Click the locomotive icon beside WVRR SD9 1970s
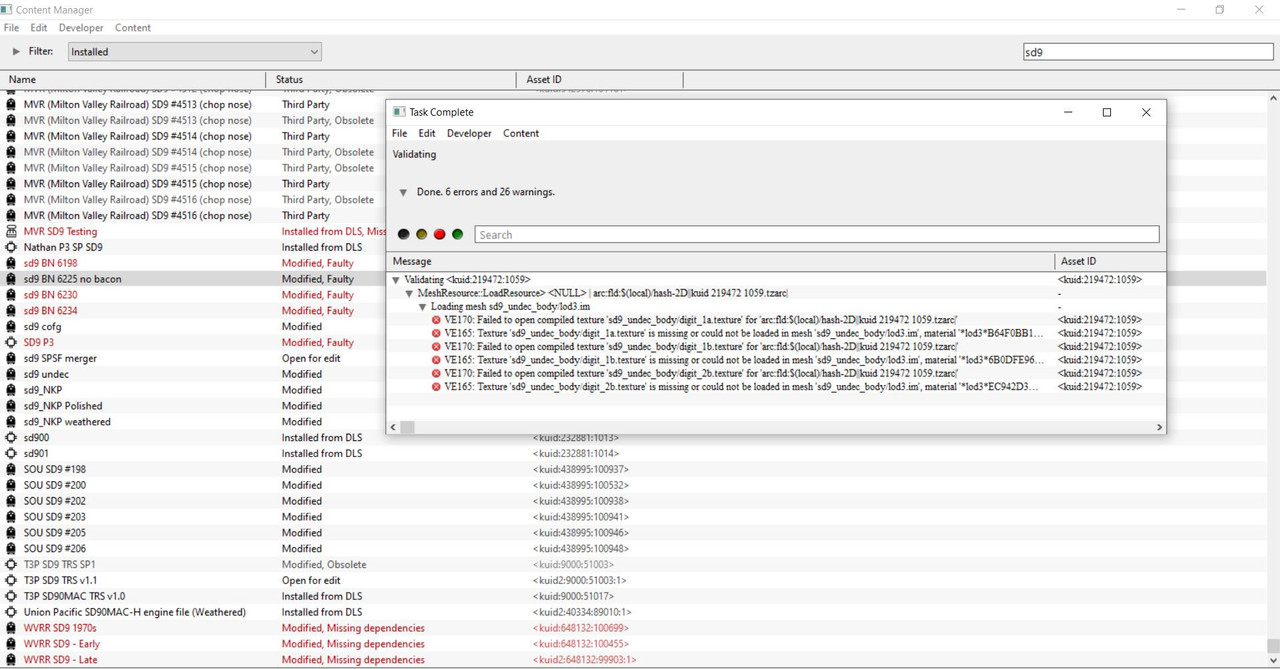1280x669 pixels. (x=11, y=628)
